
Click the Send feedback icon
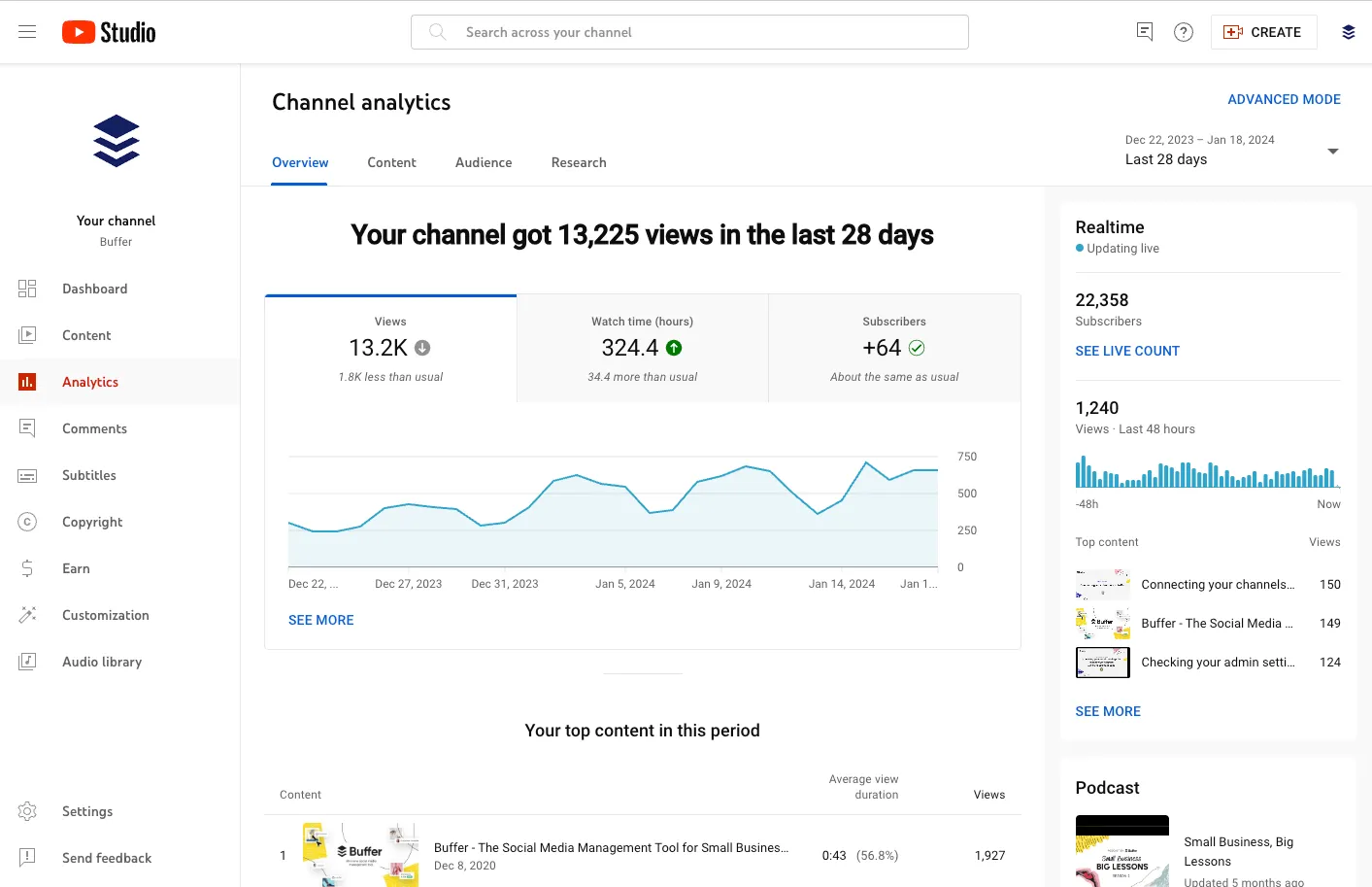tap(27, 858)
